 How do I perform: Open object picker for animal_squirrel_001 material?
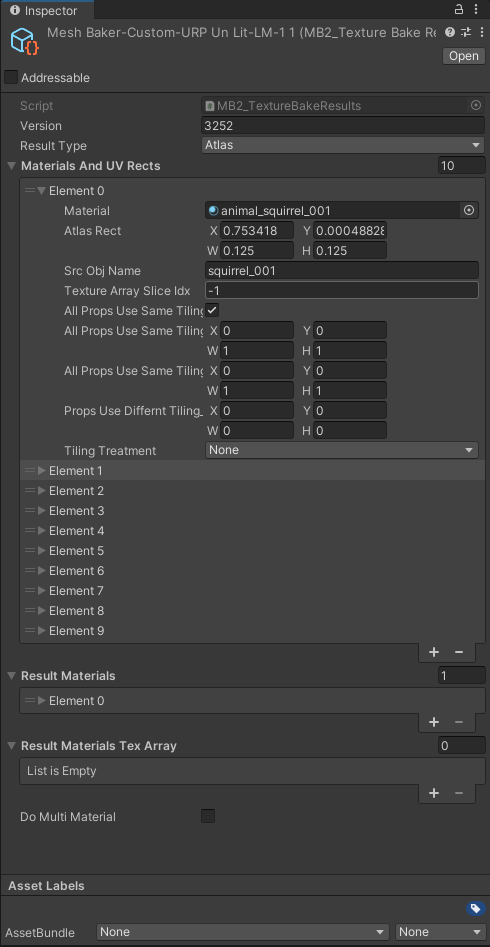(x=469, y=210)
